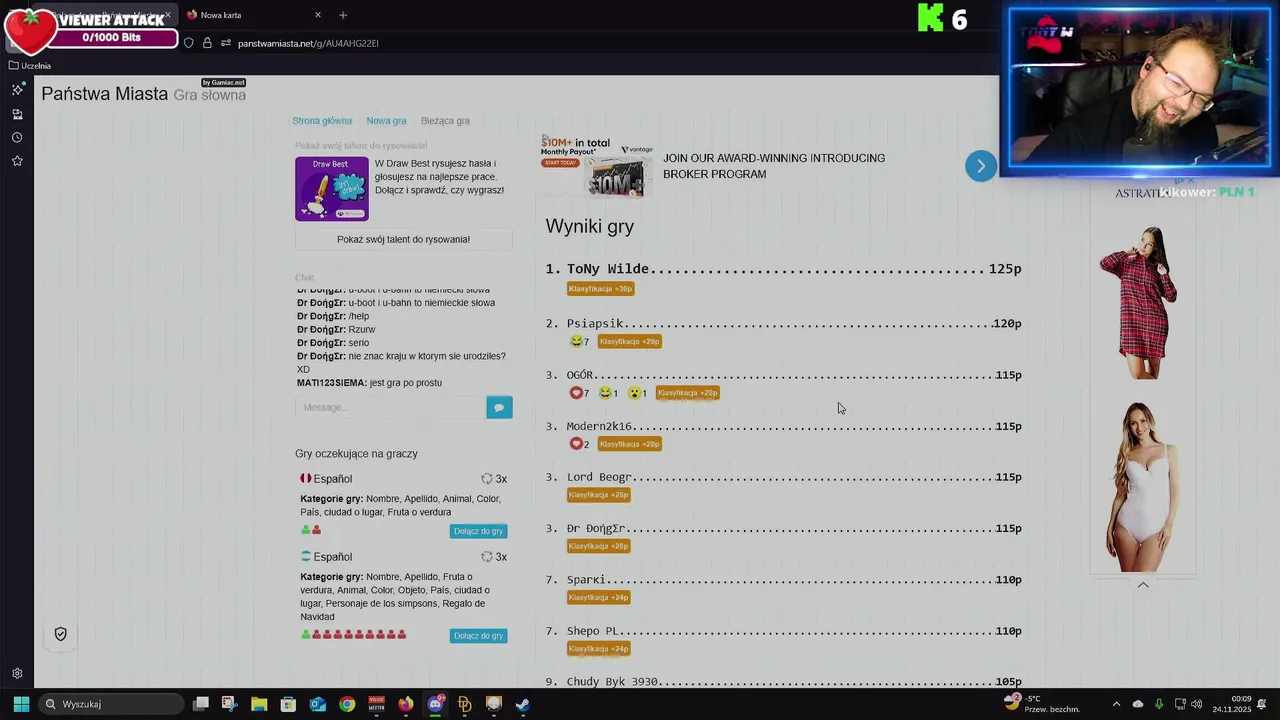
Task: Show hidden system tray icons chevron
Action: click(x=1117, y=704)
